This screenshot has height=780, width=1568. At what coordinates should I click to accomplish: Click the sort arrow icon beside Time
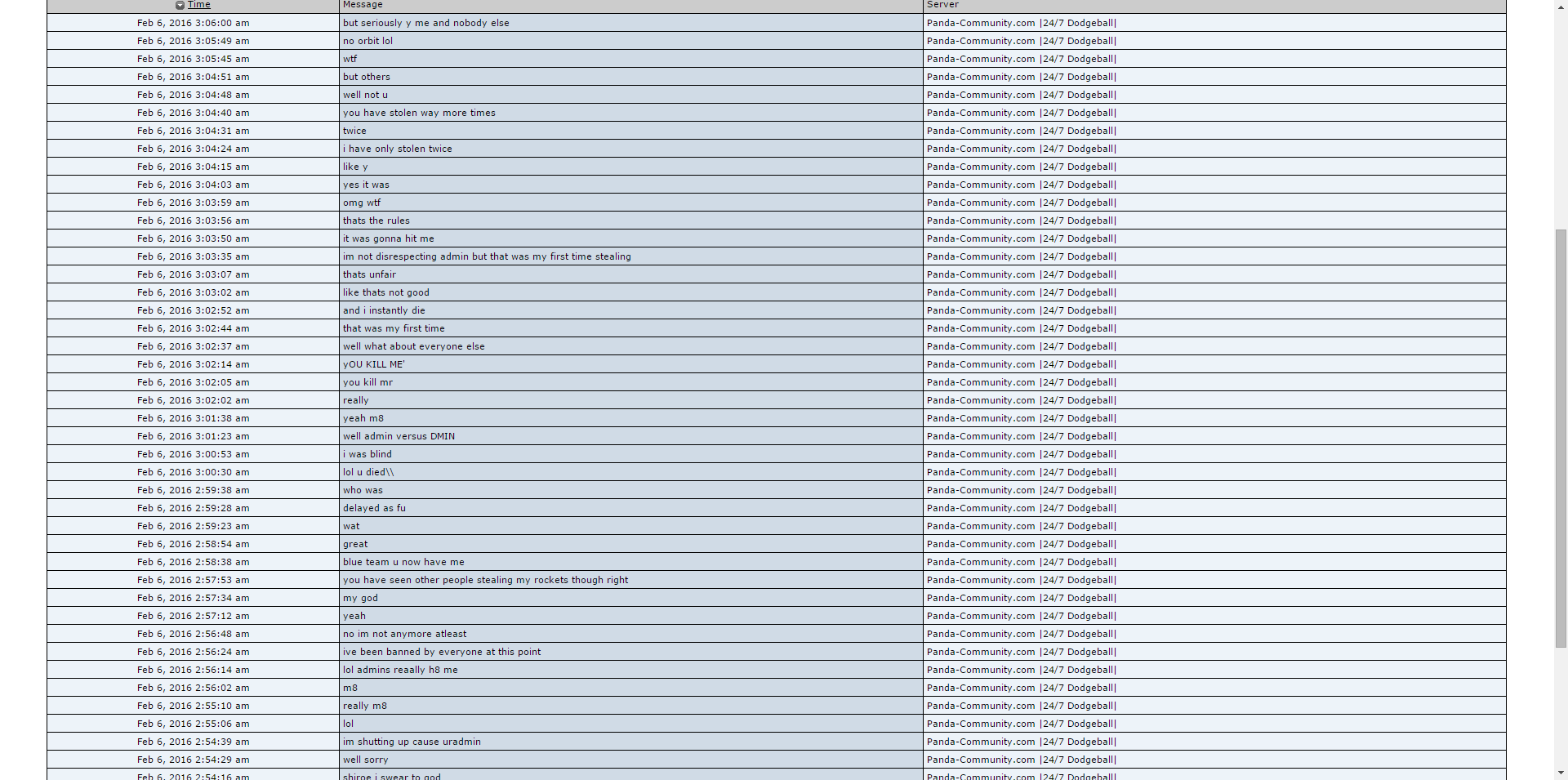(180, 6)
